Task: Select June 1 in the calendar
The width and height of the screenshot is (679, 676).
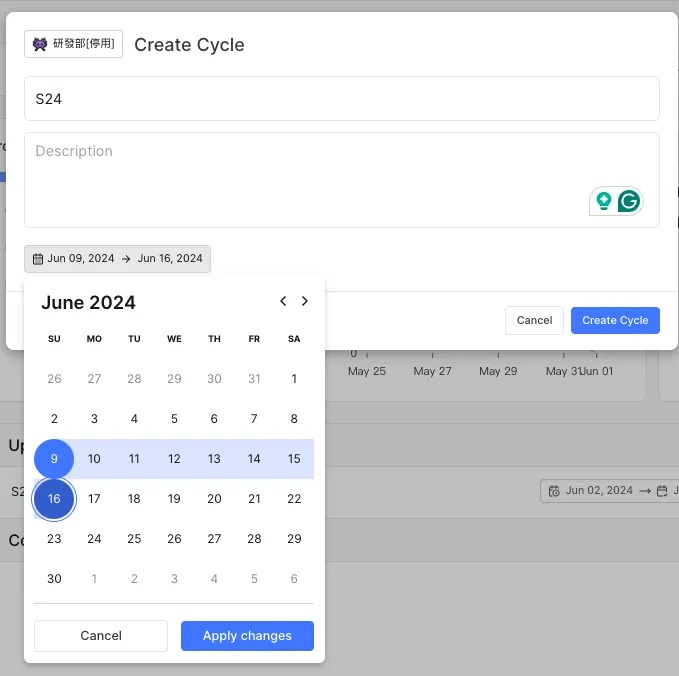Action: (x=294, y=379)
